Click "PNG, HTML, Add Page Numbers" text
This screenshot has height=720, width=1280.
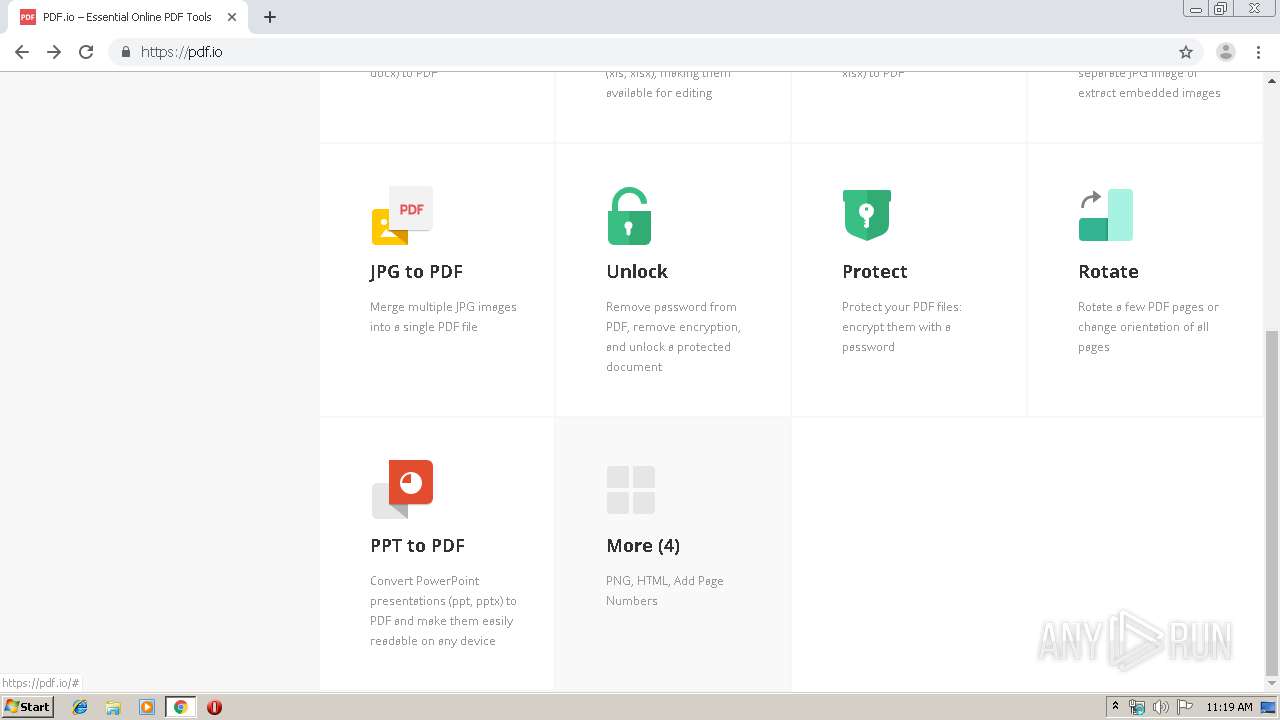(x=665, y=591)
